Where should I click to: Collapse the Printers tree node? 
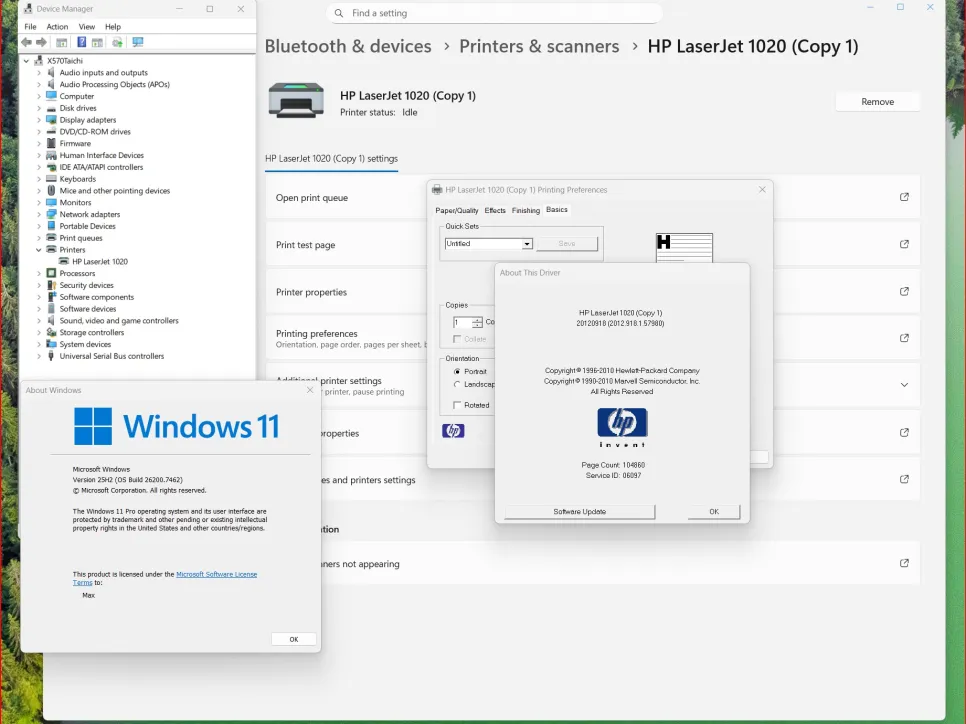point(39,250)
